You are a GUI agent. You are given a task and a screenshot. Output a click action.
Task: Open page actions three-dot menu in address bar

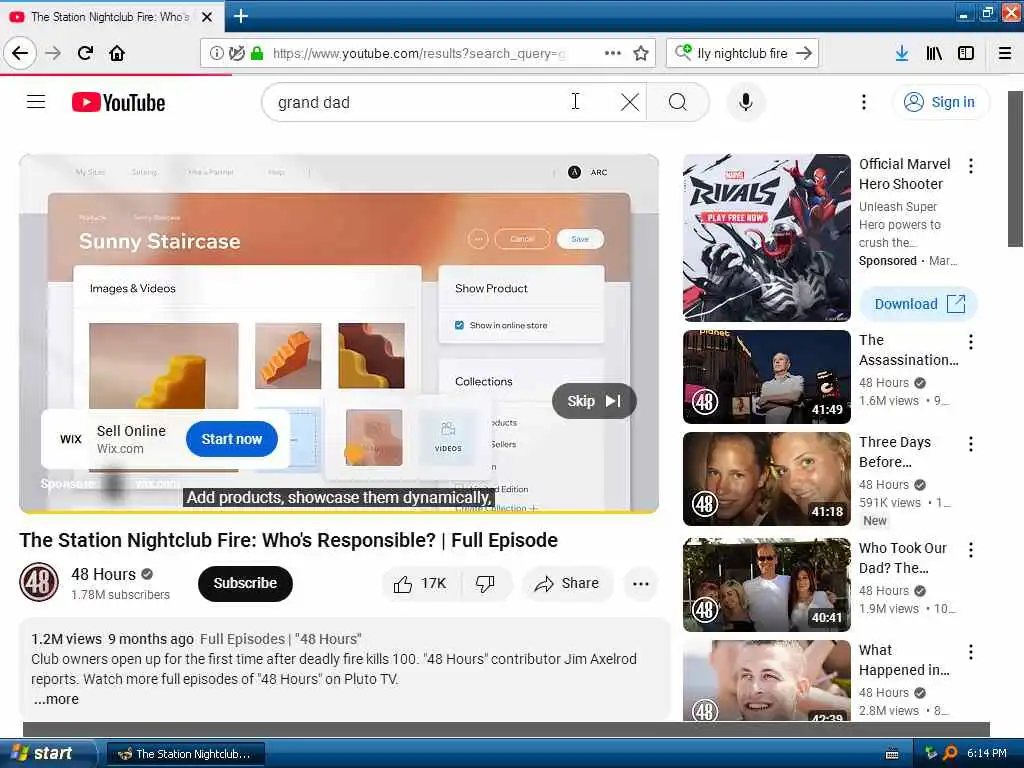point(613,53)
